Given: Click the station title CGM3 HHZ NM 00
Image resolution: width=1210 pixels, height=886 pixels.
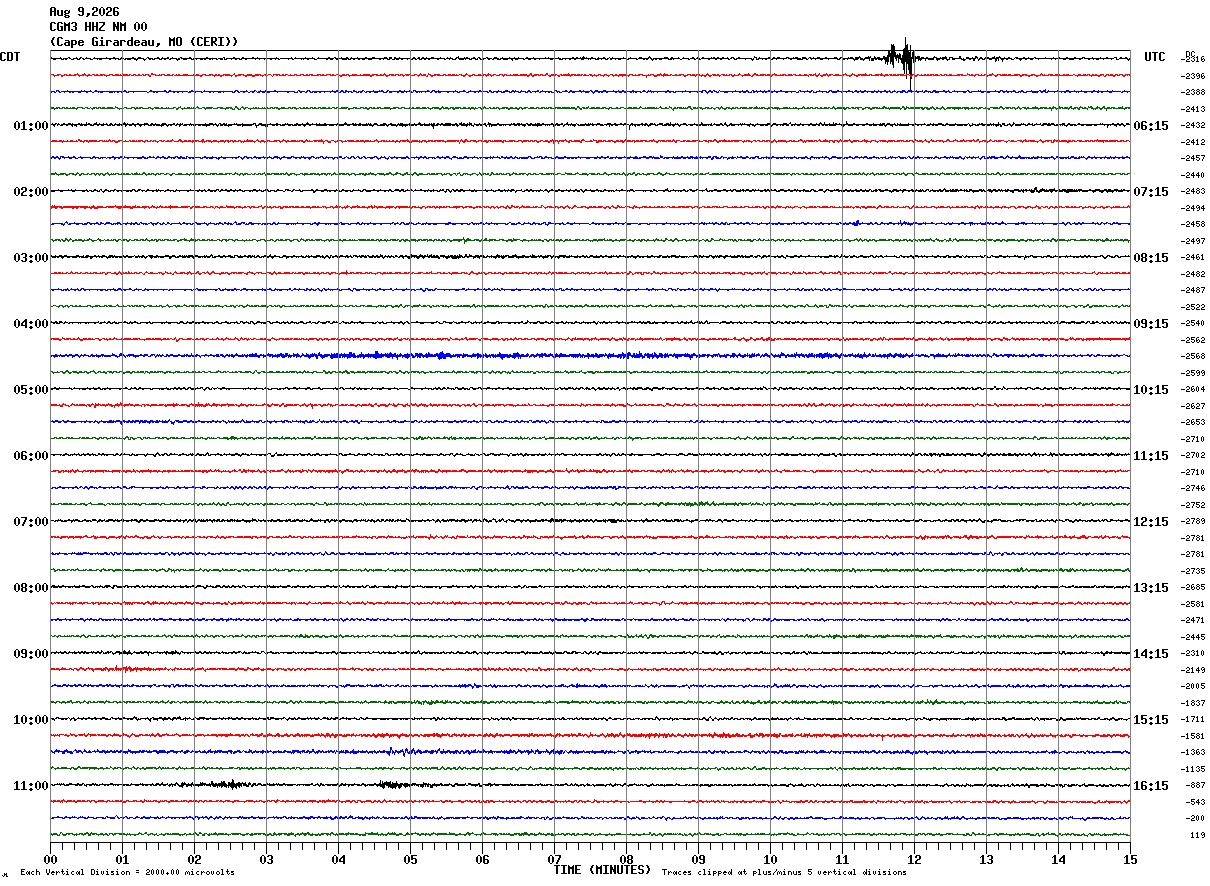Looking at the screenshot, I should pyautogui.click(x=98, y=27).
